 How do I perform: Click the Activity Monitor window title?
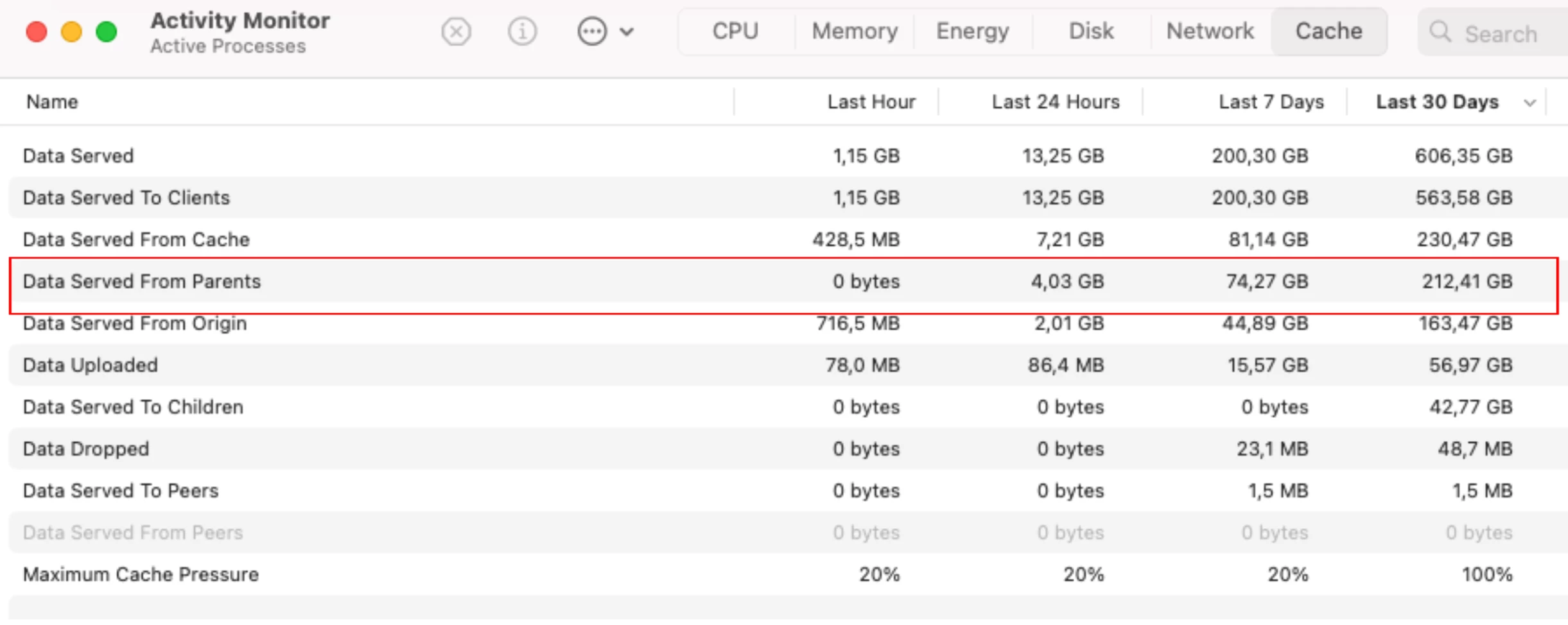240,21
